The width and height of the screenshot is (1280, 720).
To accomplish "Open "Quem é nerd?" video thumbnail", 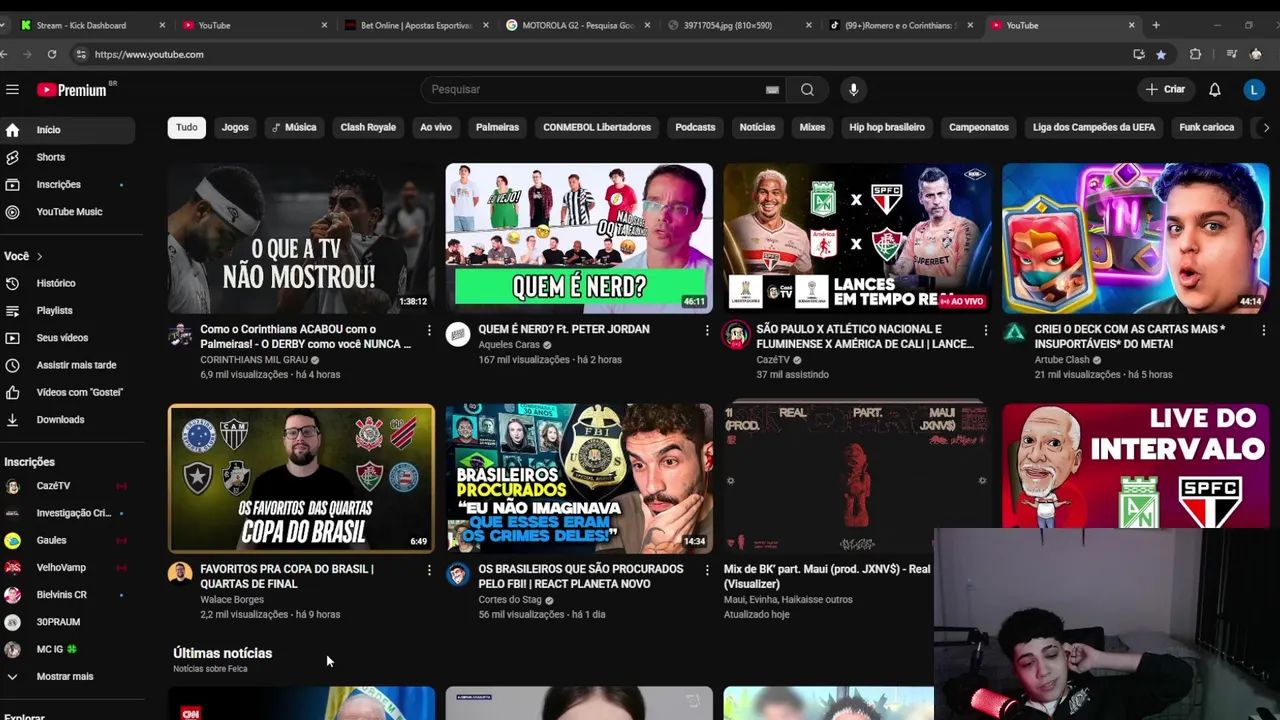I will (x=579, y=238).
